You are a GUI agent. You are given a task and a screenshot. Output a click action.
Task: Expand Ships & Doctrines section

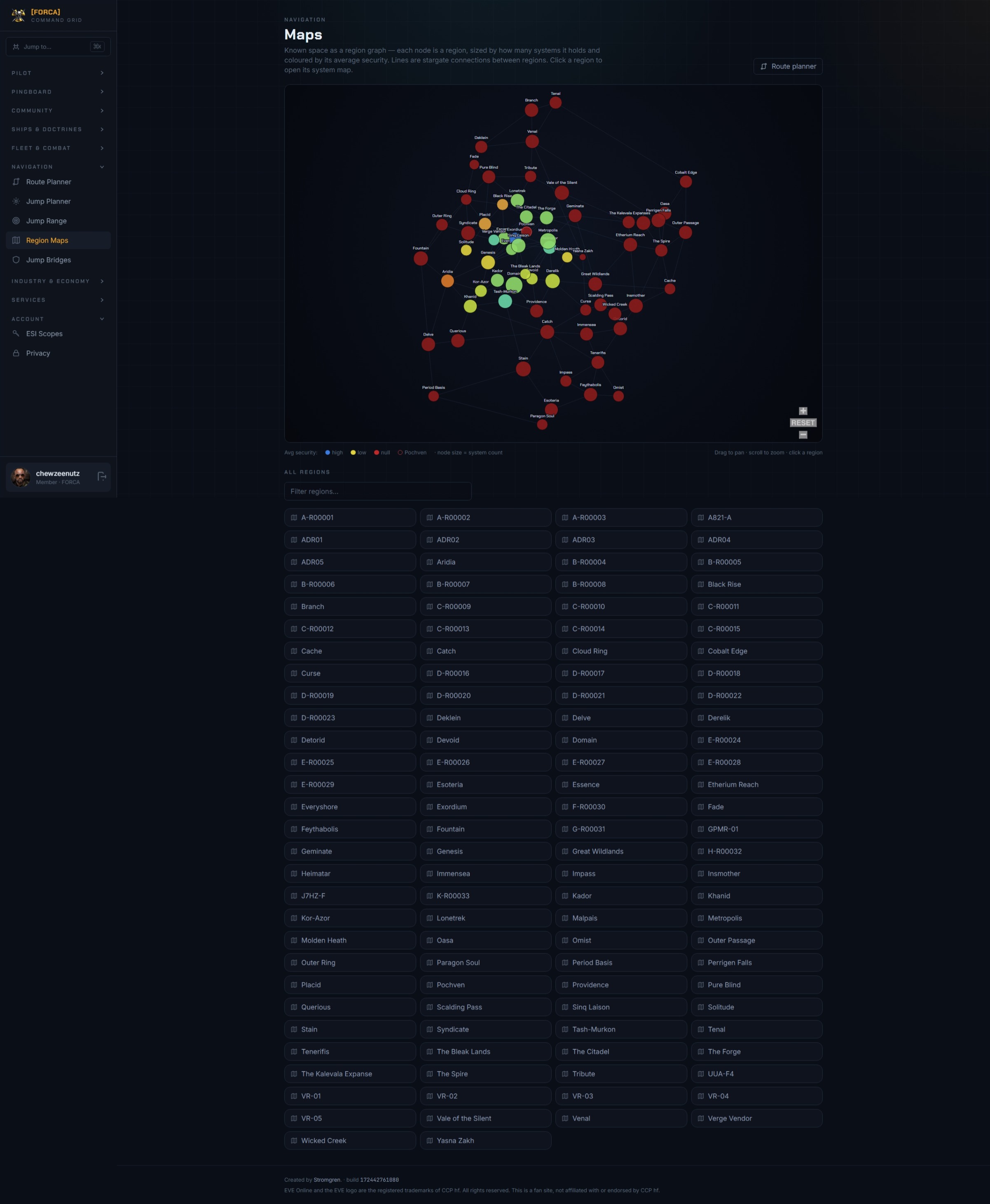tap(58, 129)
